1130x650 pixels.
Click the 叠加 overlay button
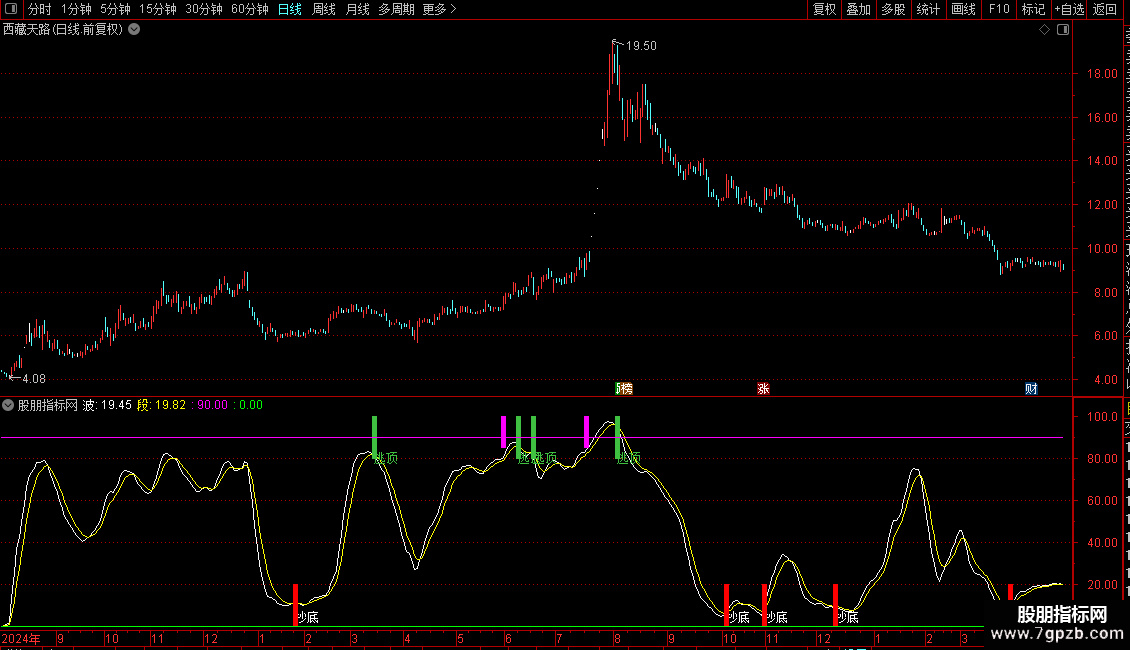pos(858,9)
